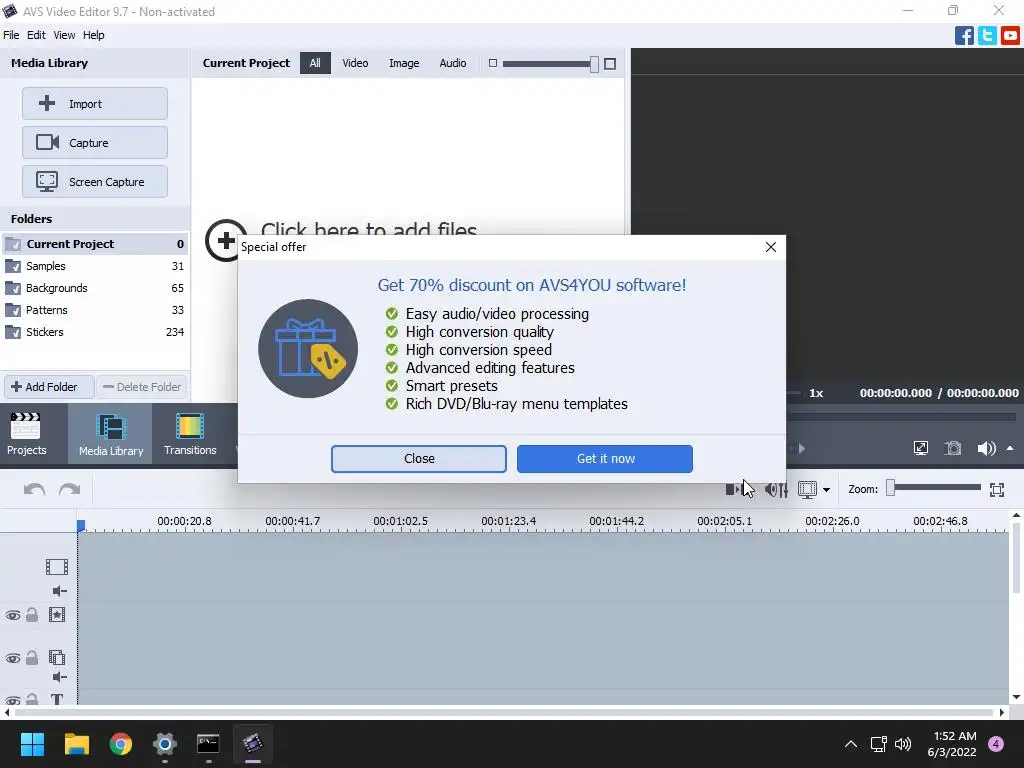Expand the preview volume arrow

1010,448
